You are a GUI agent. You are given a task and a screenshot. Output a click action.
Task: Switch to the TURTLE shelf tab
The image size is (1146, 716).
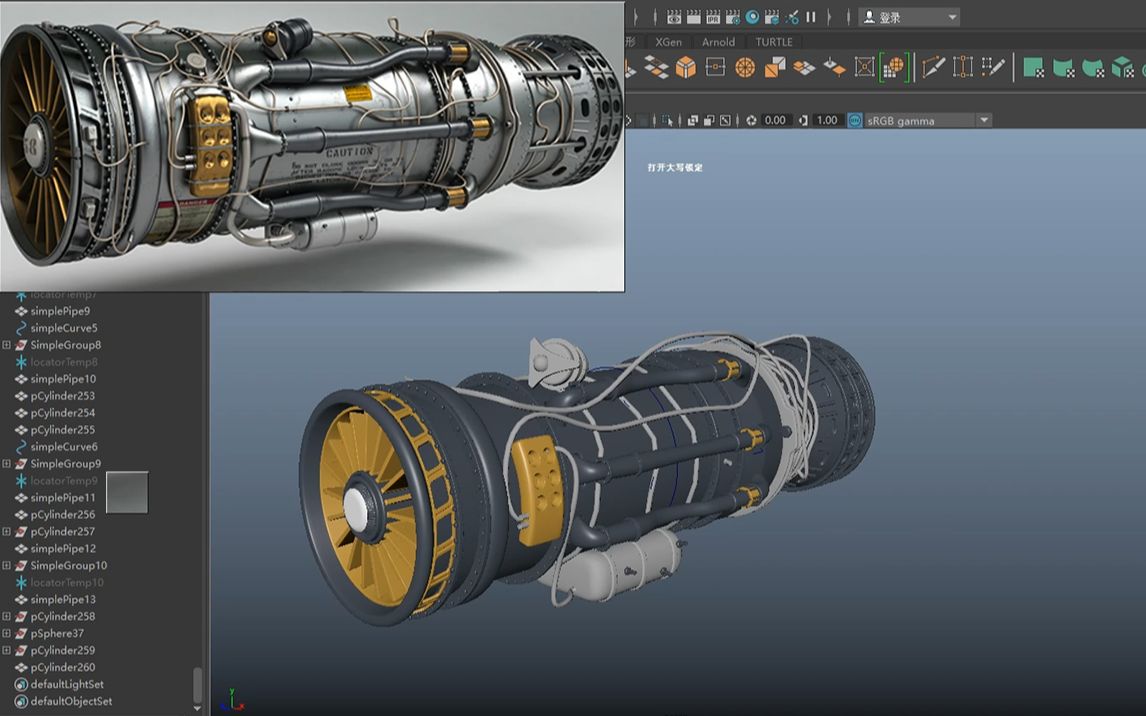[773, 42]
